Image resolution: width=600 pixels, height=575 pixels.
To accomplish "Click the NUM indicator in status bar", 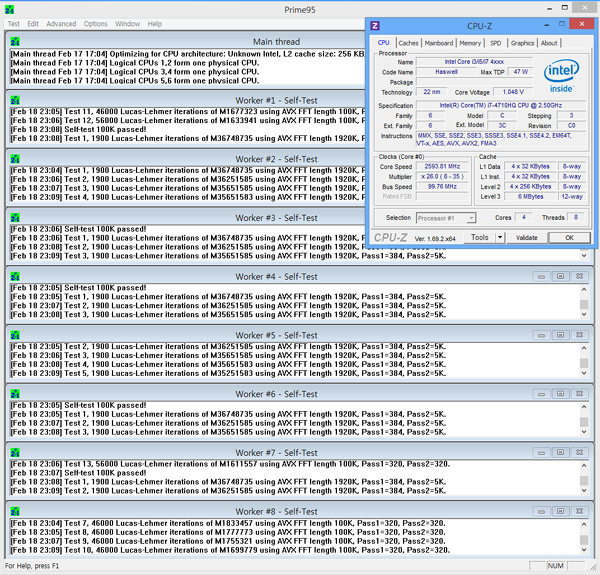I will click(555, 566).
